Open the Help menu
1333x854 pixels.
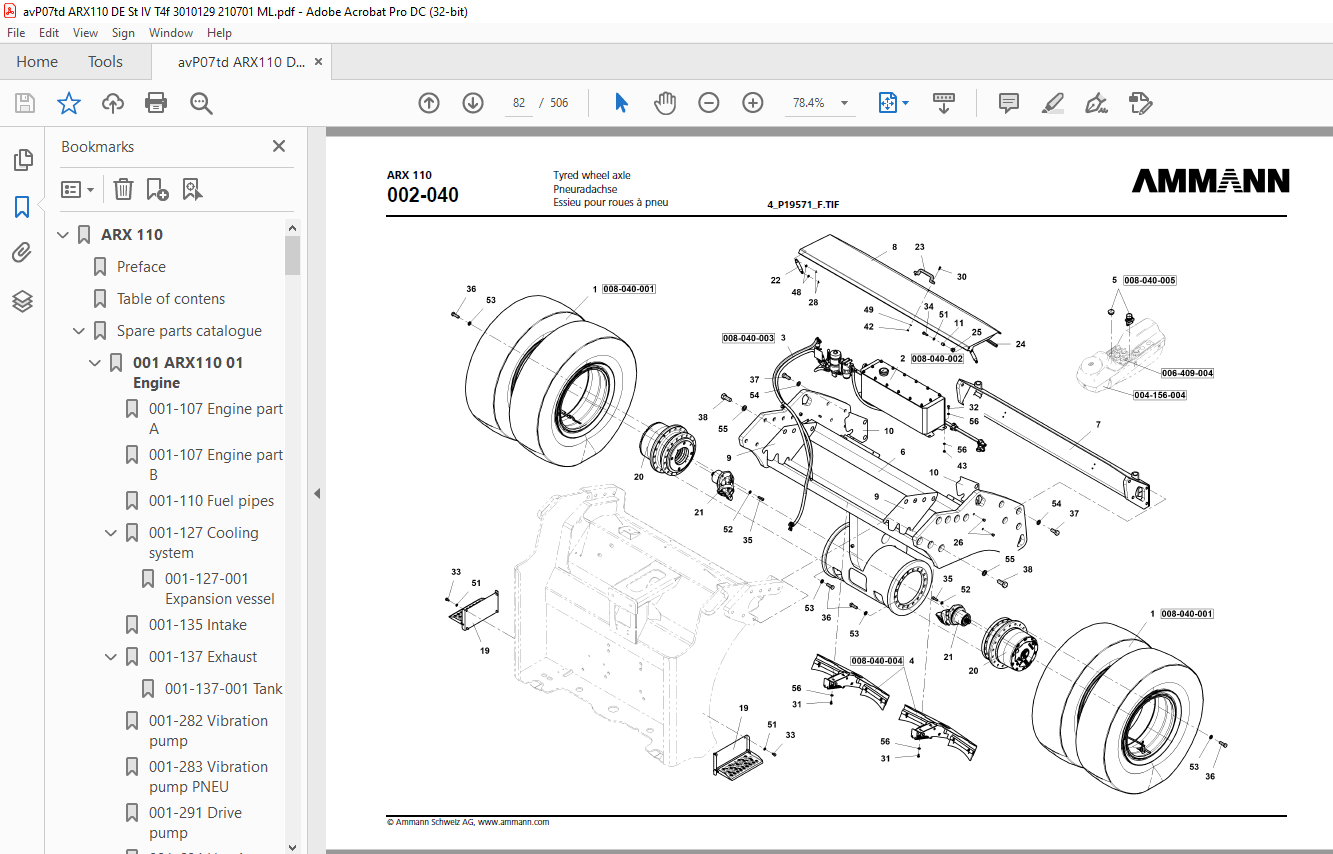tap(219, 33)
